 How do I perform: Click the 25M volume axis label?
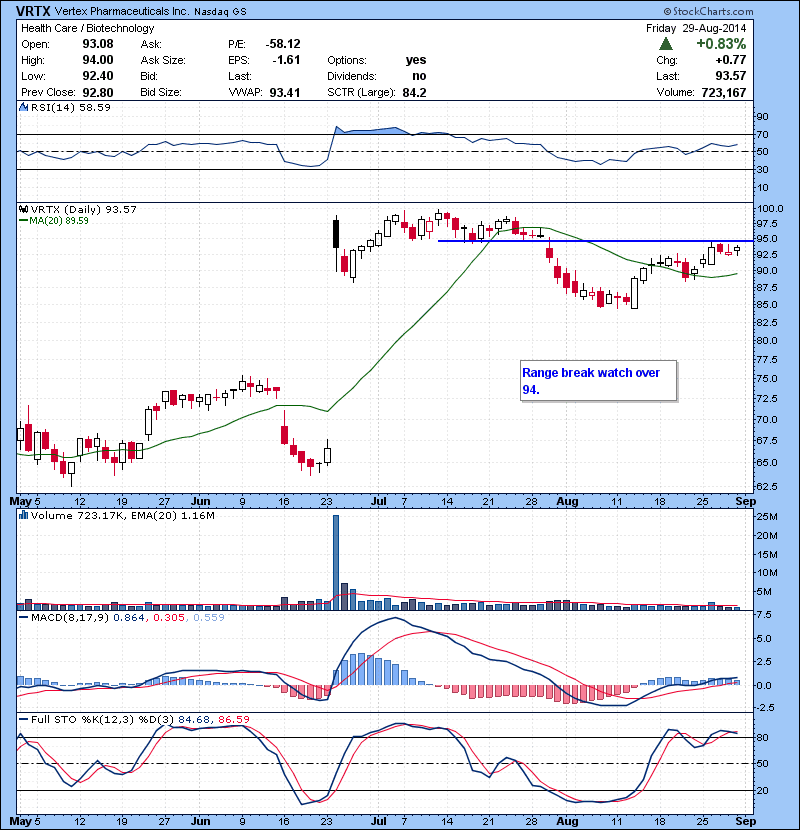point(767,516)
